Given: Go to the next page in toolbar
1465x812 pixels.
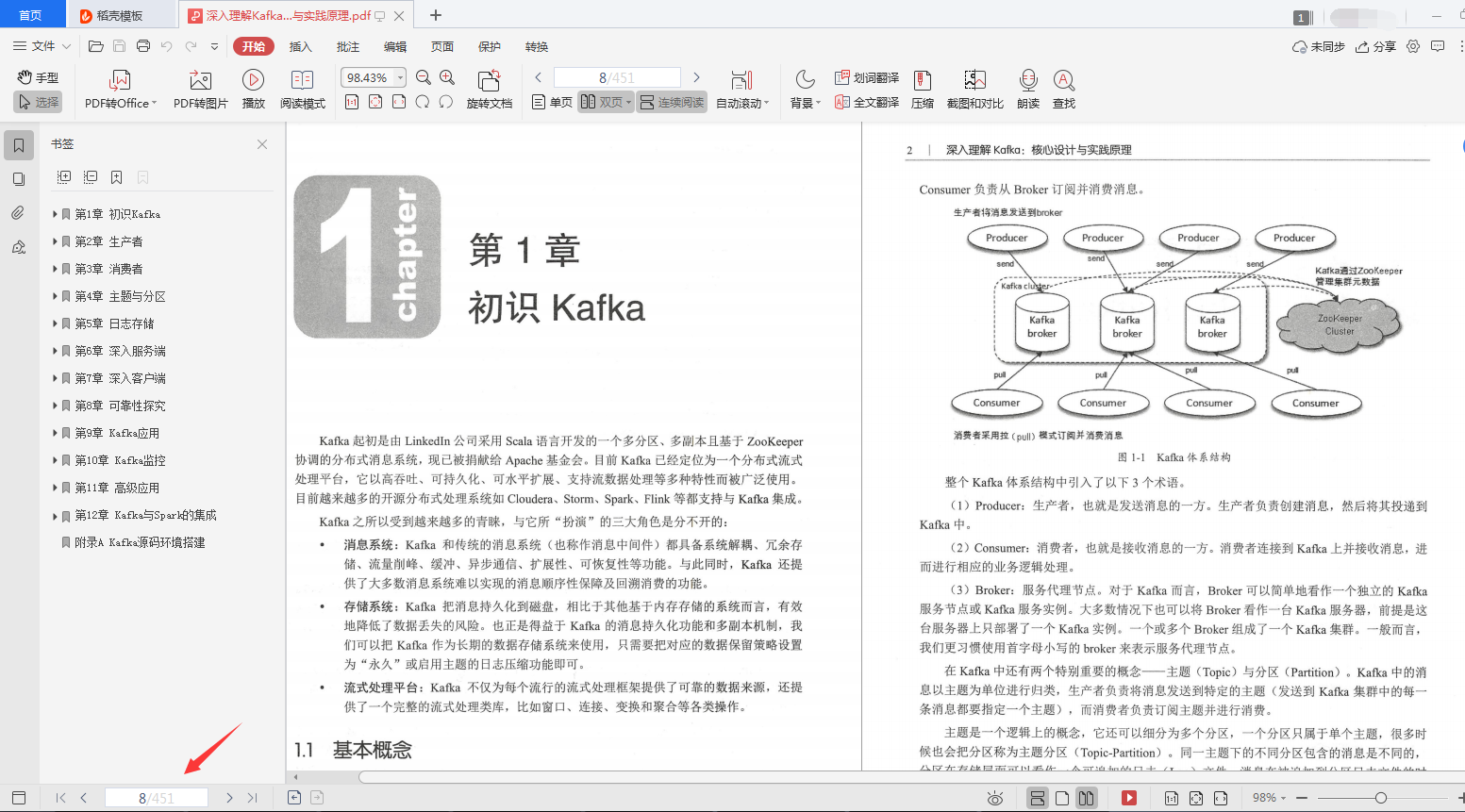Looking at the screenshot, I should [696, 77].
